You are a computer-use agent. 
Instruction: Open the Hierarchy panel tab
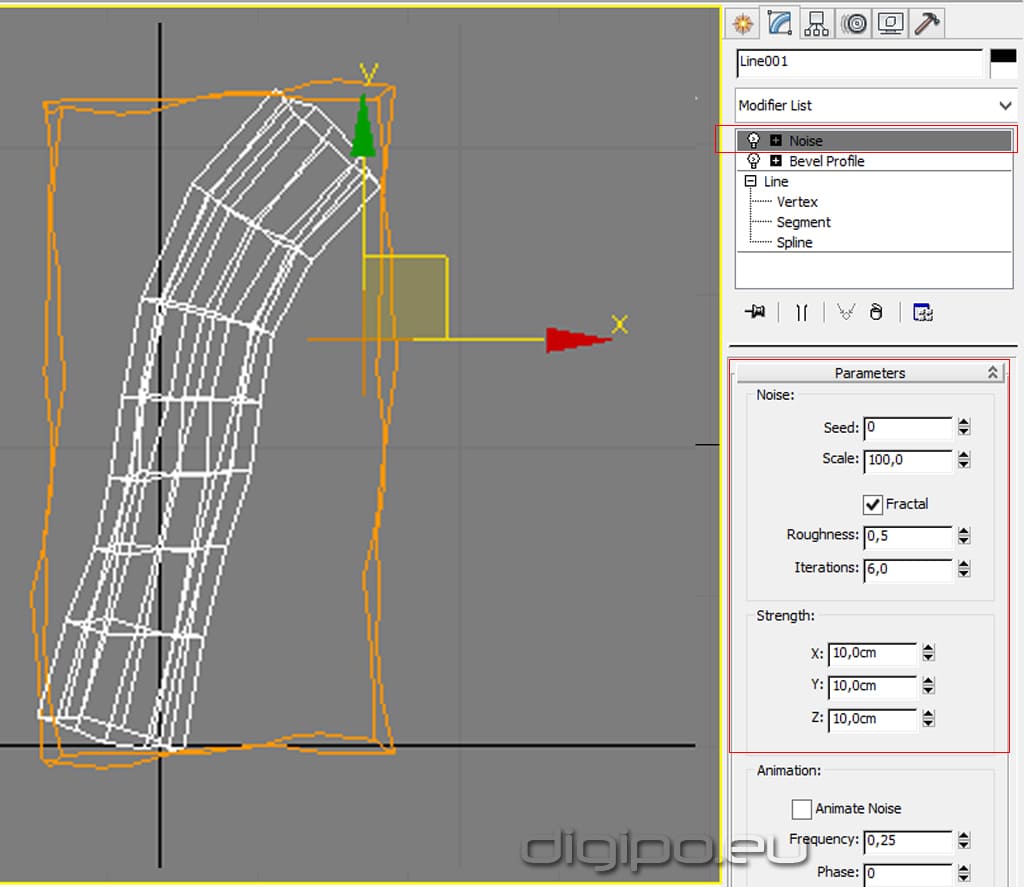(x=816, y=23)
